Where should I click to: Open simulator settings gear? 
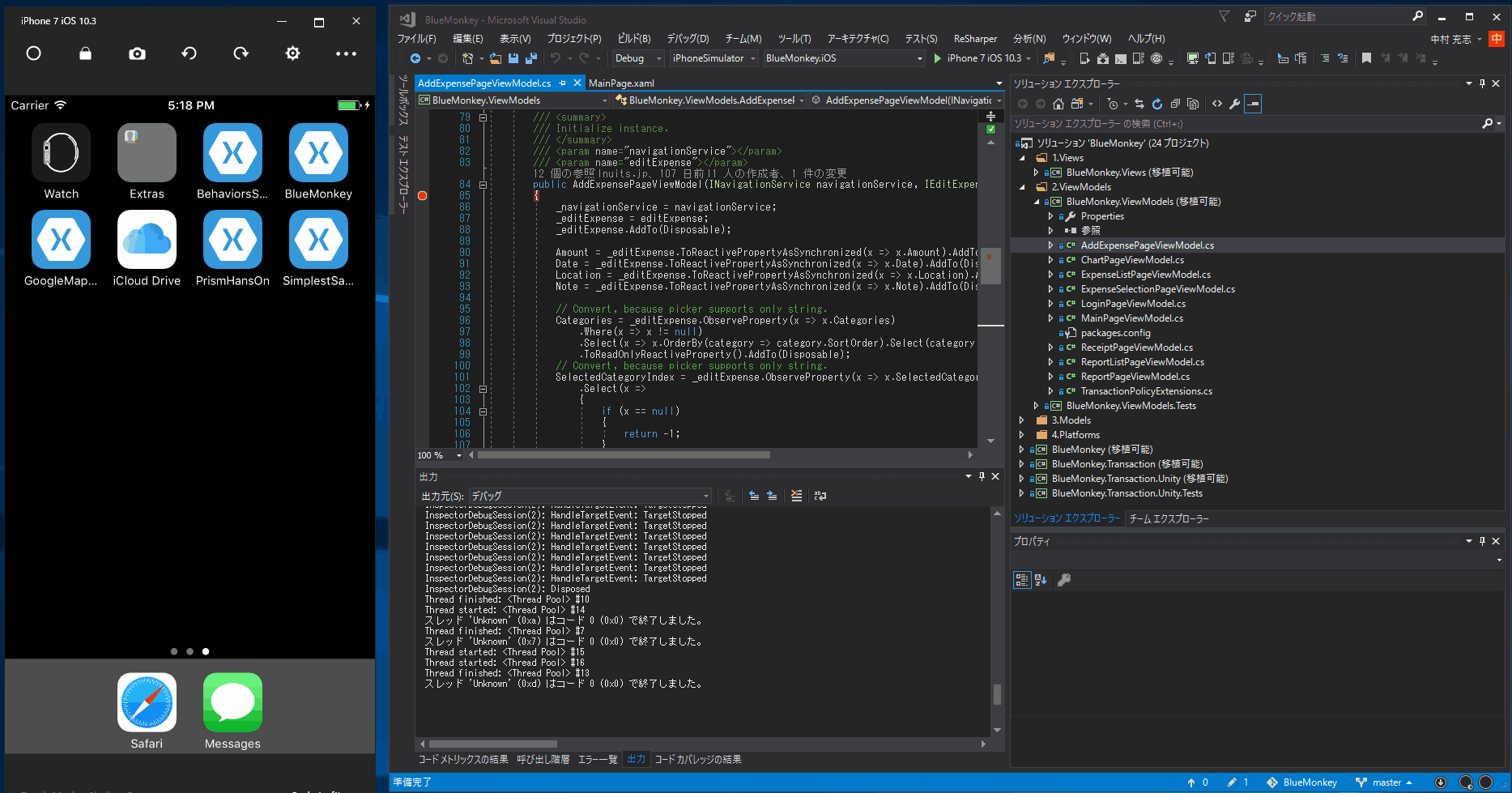pos(292,53)
